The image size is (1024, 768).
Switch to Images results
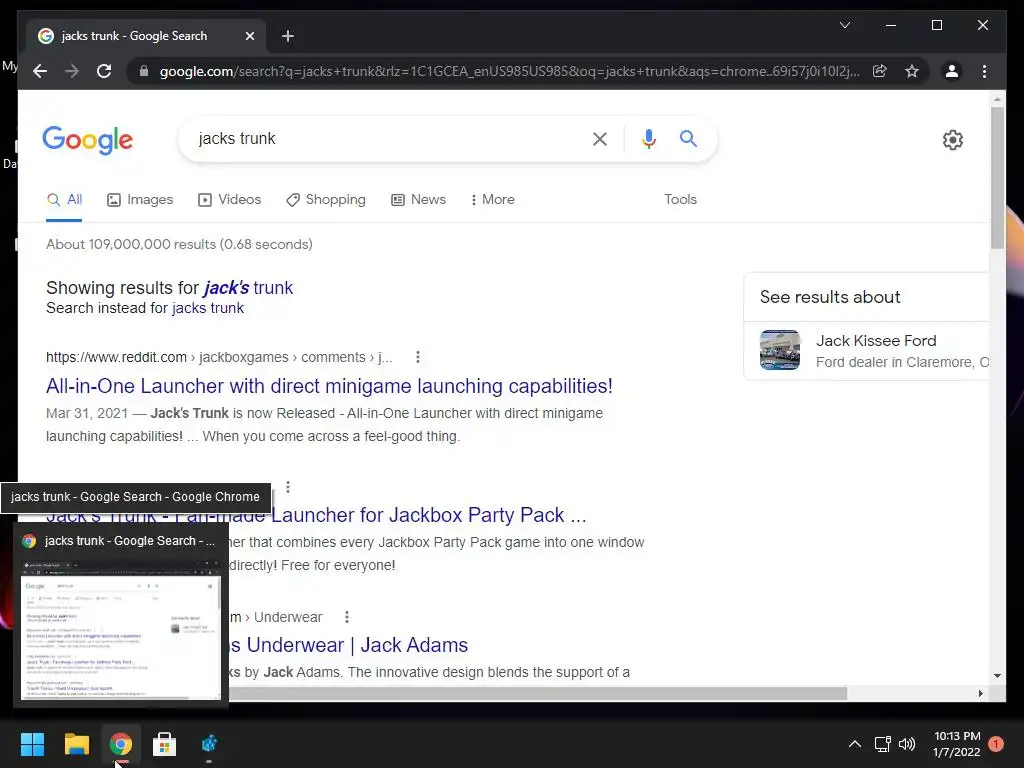(140, 199)
